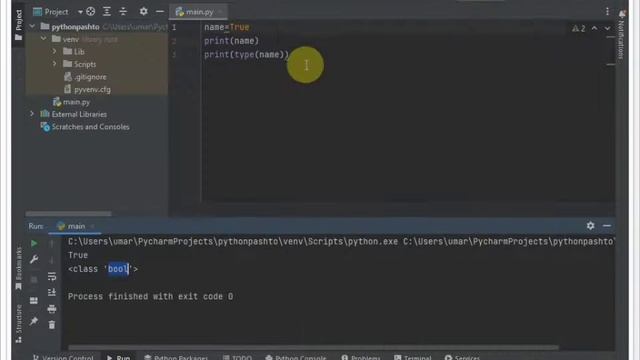Click code line name=True

point(227,27)
